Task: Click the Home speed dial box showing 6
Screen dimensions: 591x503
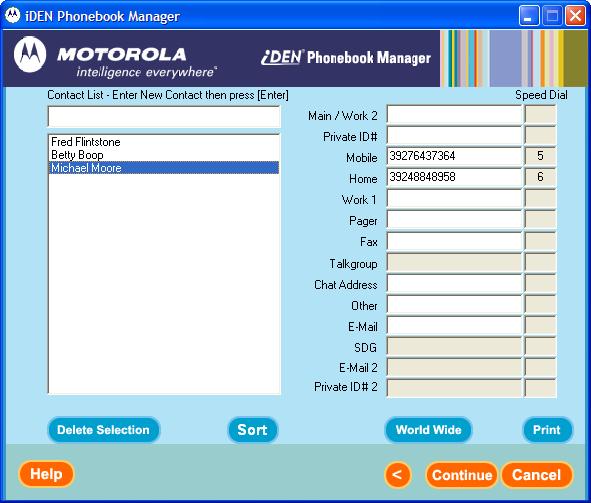Action: pos(540,178)
